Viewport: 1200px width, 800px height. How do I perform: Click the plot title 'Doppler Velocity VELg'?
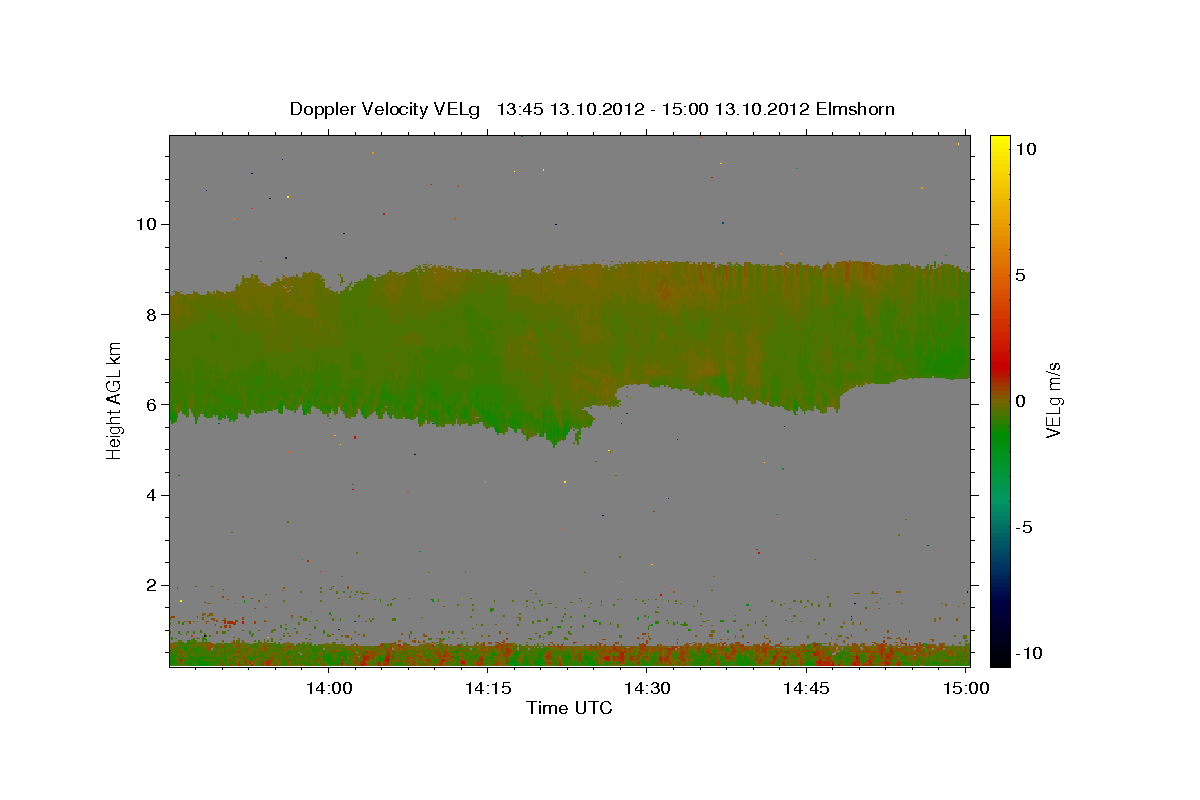385,109
